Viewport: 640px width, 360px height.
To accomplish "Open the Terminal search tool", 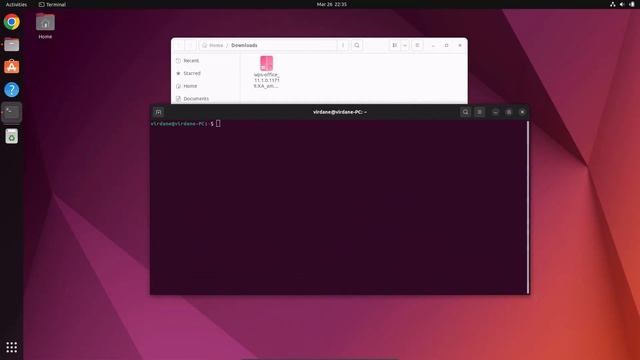I will click(x=465, y=112).
